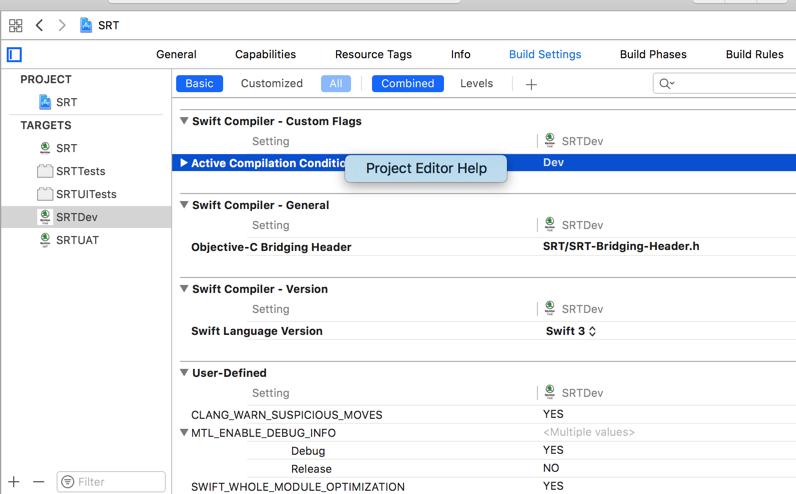Click the add target plus button
Screen dimensions: 796x494
click(x=14, y=482)
